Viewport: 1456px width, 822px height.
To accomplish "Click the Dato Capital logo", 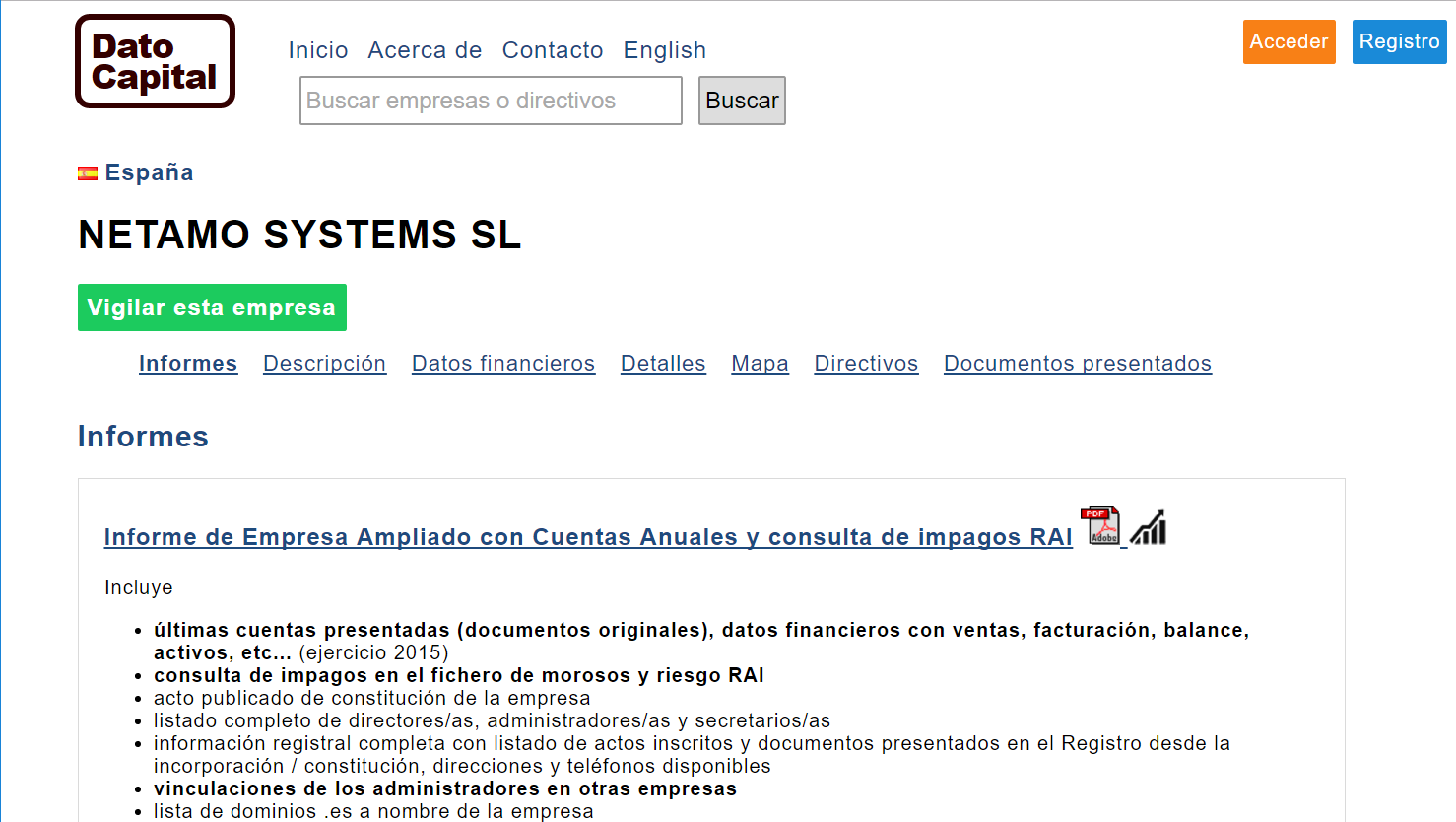I will pos(155,61).
